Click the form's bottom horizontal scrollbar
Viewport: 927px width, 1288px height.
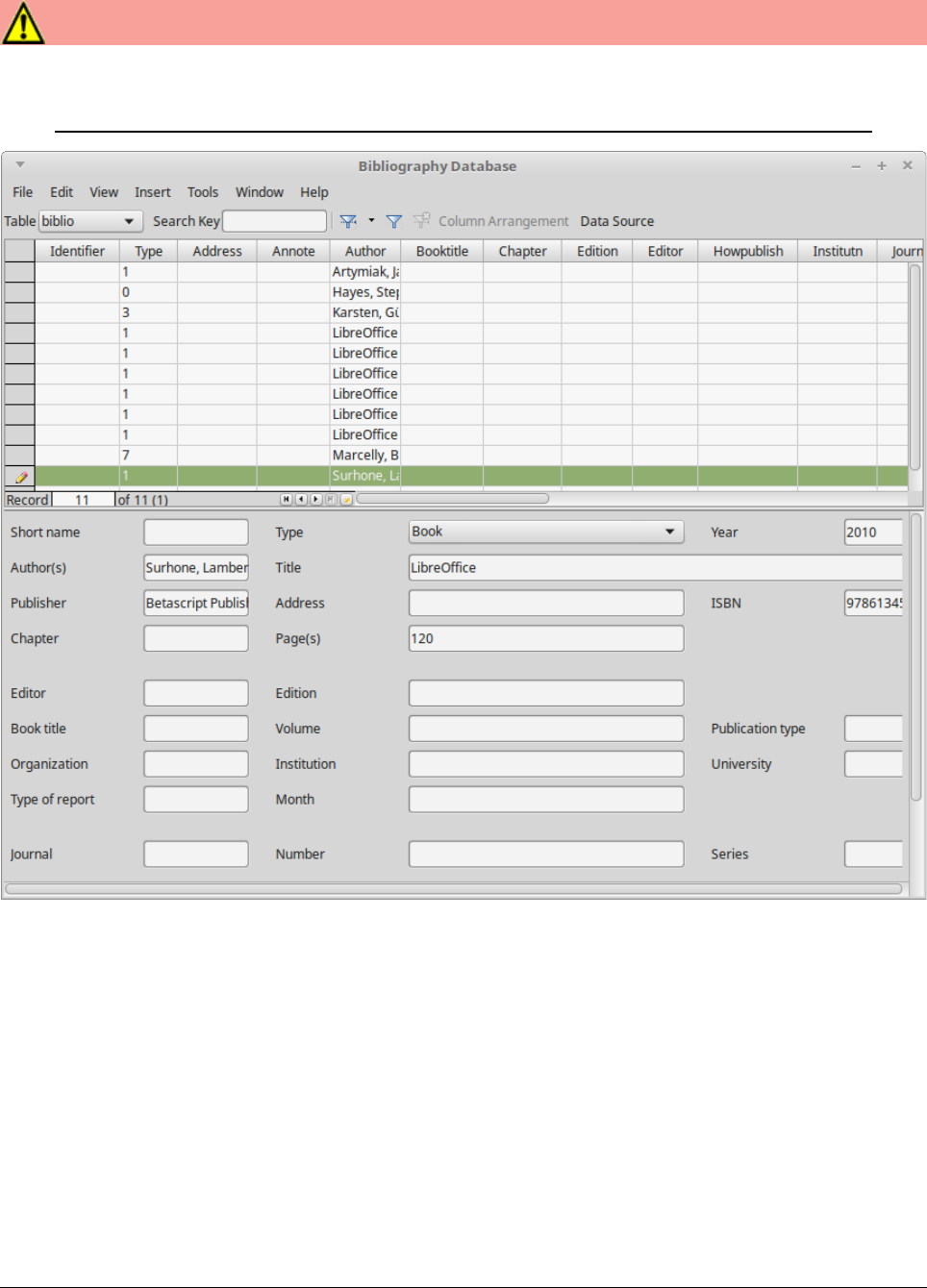tap(454, 889)
